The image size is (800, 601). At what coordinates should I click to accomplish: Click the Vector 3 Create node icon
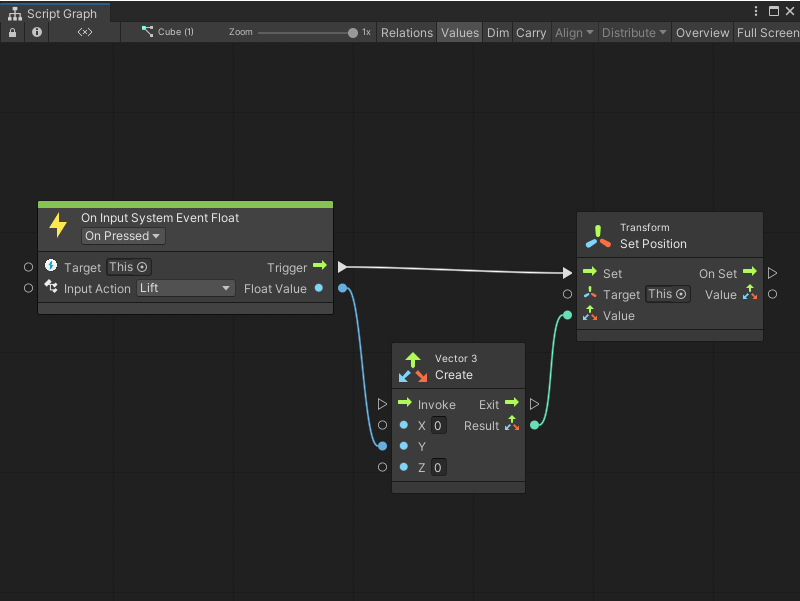412,365
